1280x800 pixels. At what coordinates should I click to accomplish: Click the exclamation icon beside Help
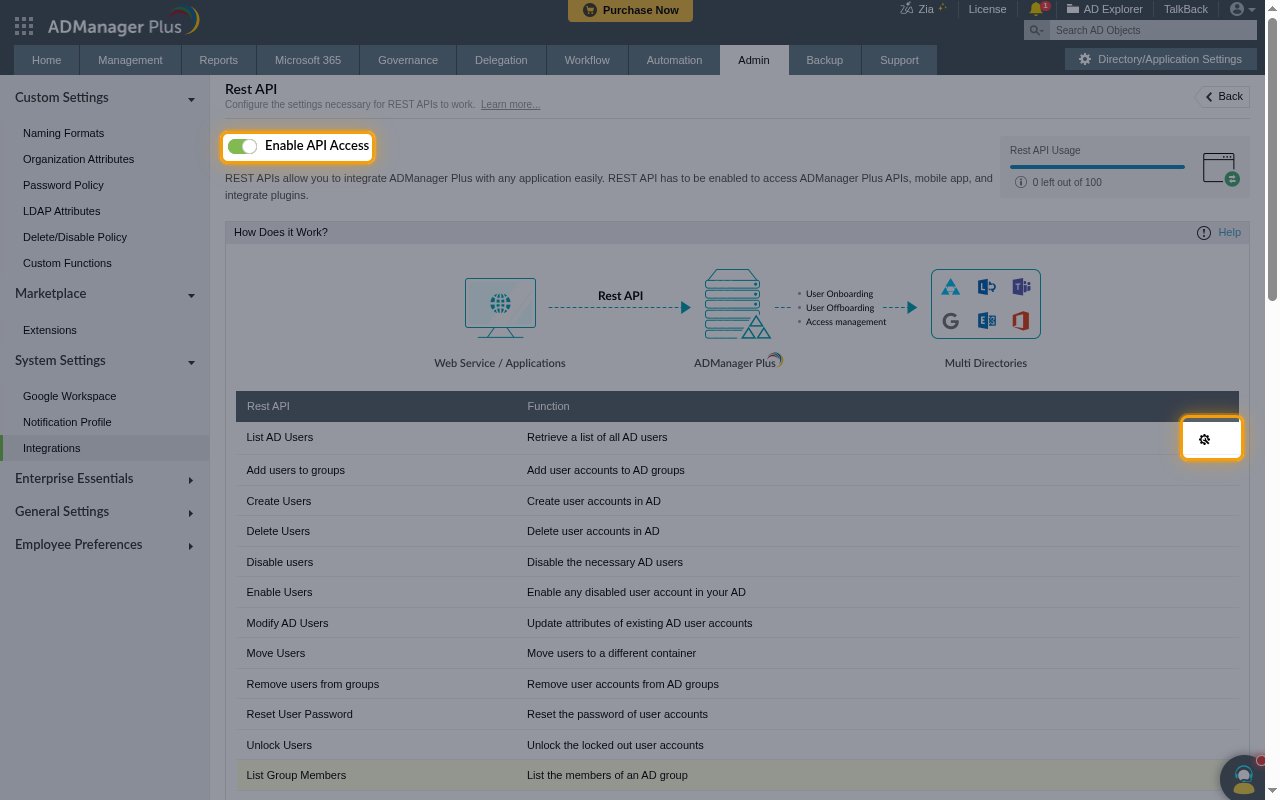click(x=1204, y=233)
